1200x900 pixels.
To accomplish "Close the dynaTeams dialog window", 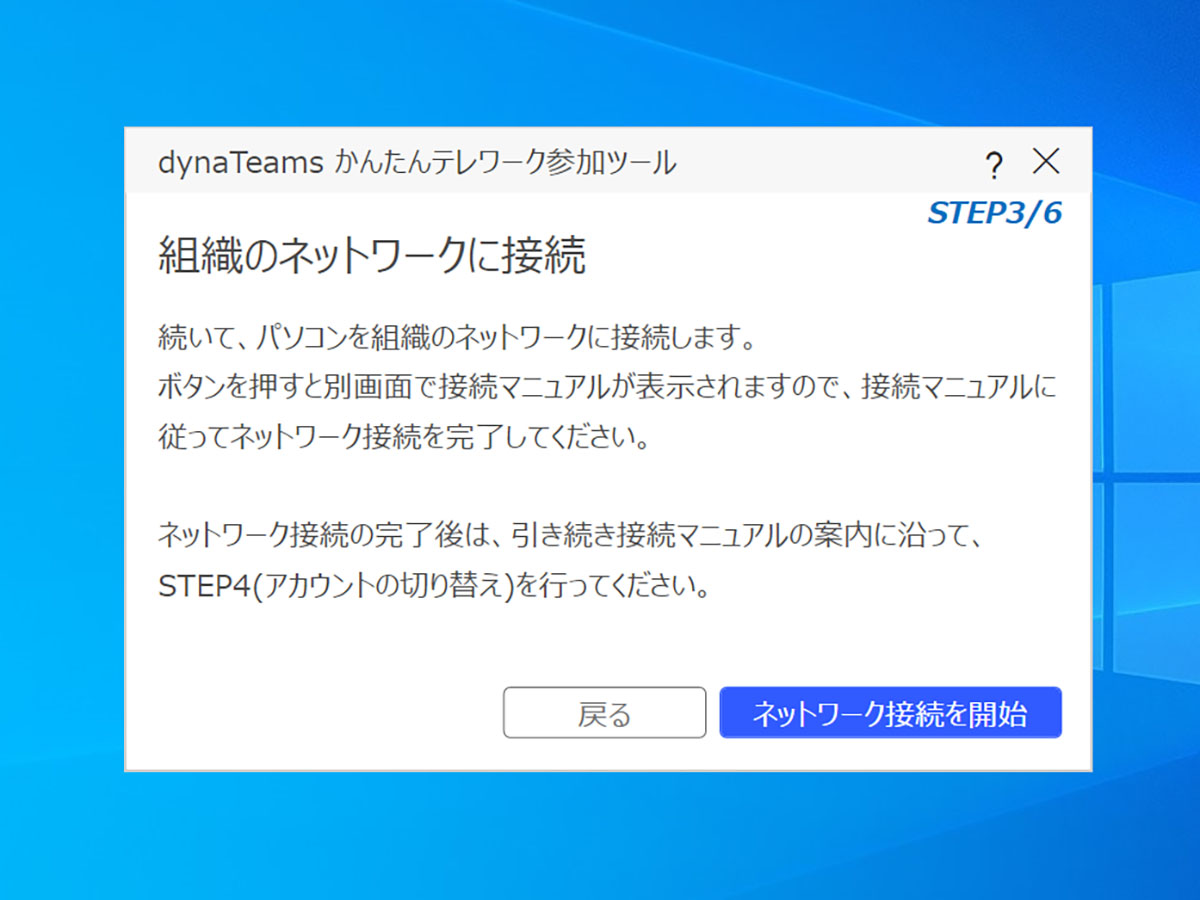I will coord(1046,162).
